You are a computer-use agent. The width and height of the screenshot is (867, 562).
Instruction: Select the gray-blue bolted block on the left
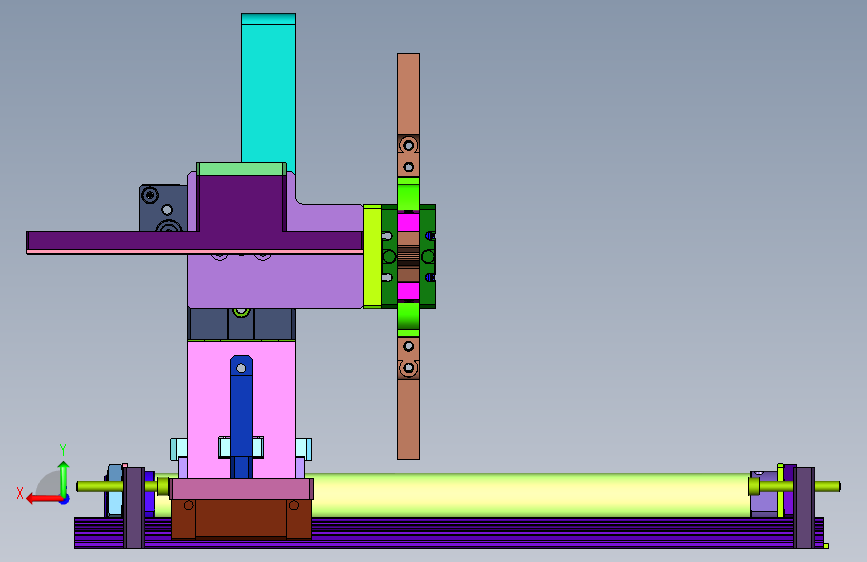pyautogui.click(x=163, y=208)
